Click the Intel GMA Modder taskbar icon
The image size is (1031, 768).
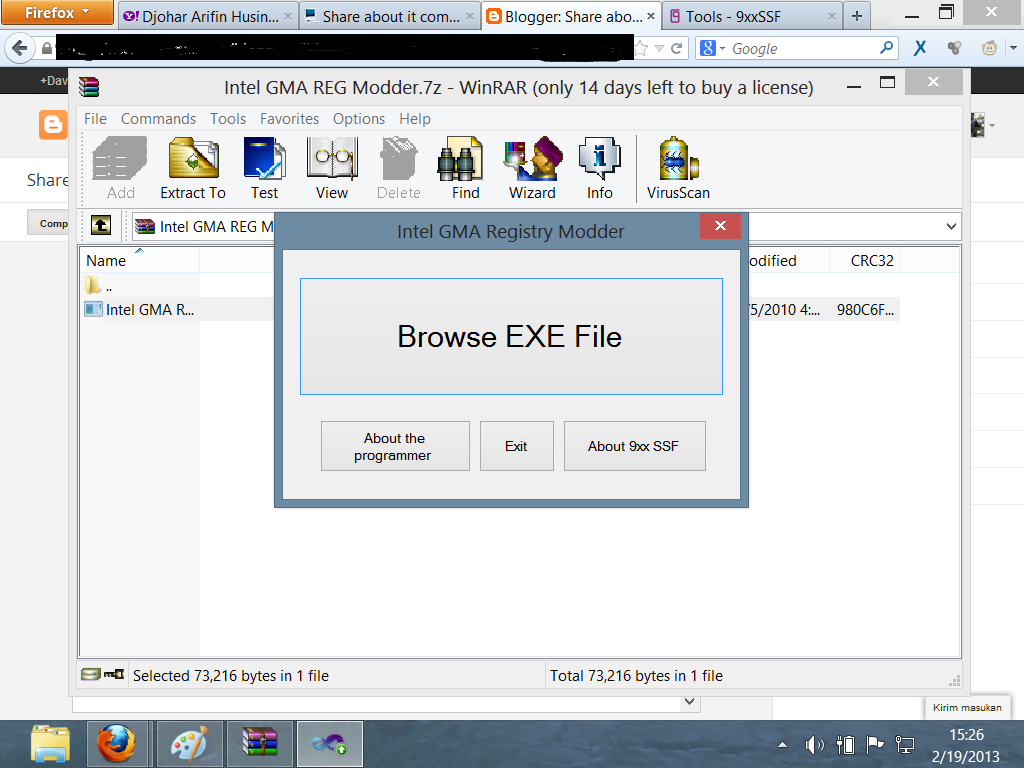pyautogui.click(x=329, y=744)
